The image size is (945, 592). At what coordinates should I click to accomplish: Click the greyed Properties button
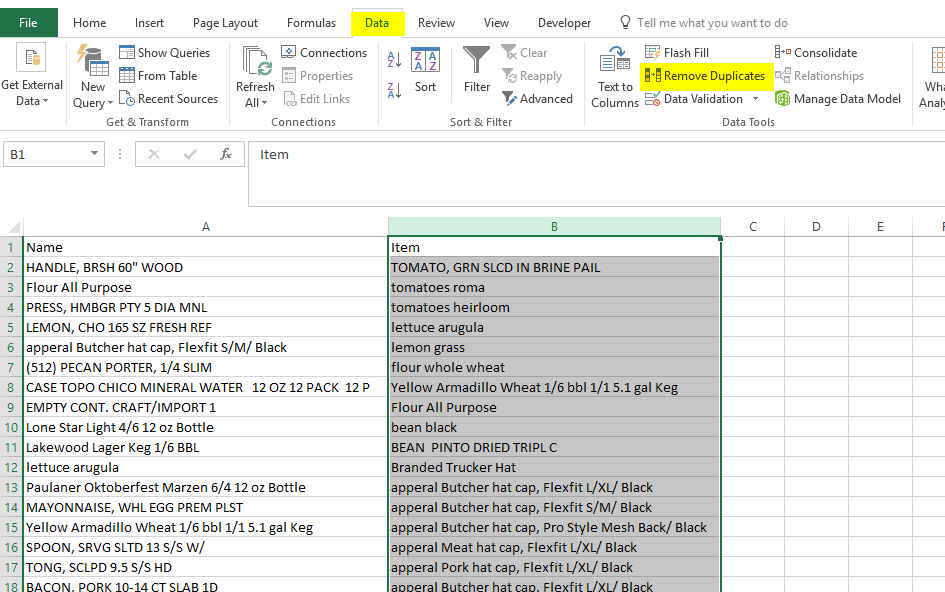point(318,75)
